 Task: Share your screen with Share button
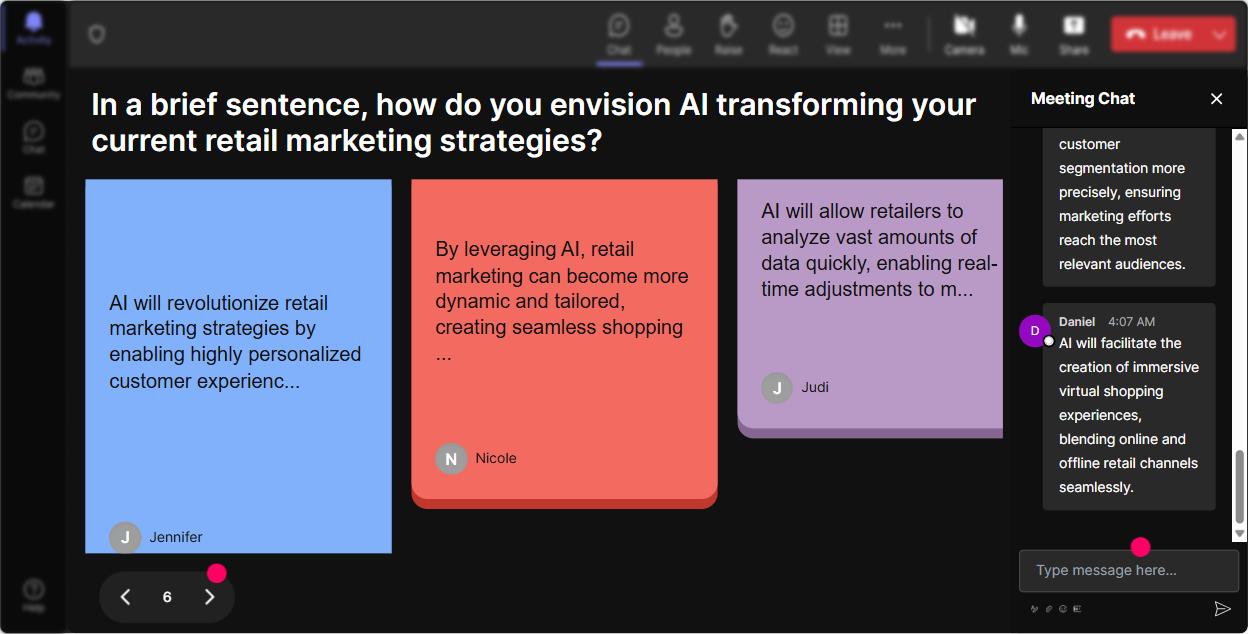1074,34
